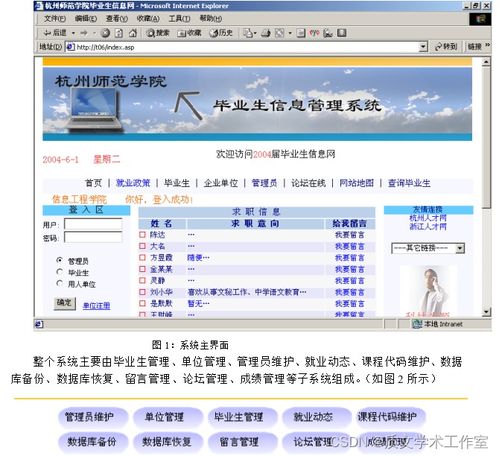Image resolution: width=499 pixels, height=456 pixels.
Task: Open the 搜索 search toolbar button
Action: click(x=158, y=33)
